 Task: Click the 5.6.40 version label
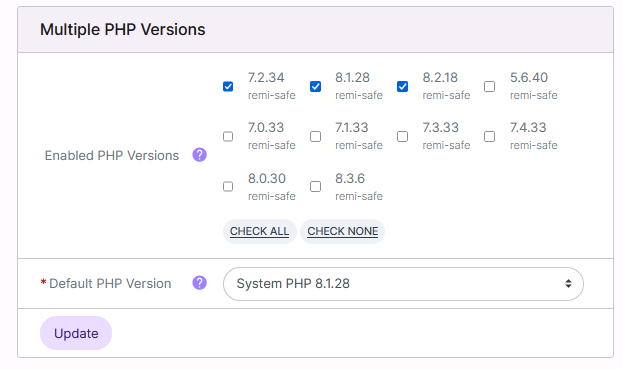[529, 77]
